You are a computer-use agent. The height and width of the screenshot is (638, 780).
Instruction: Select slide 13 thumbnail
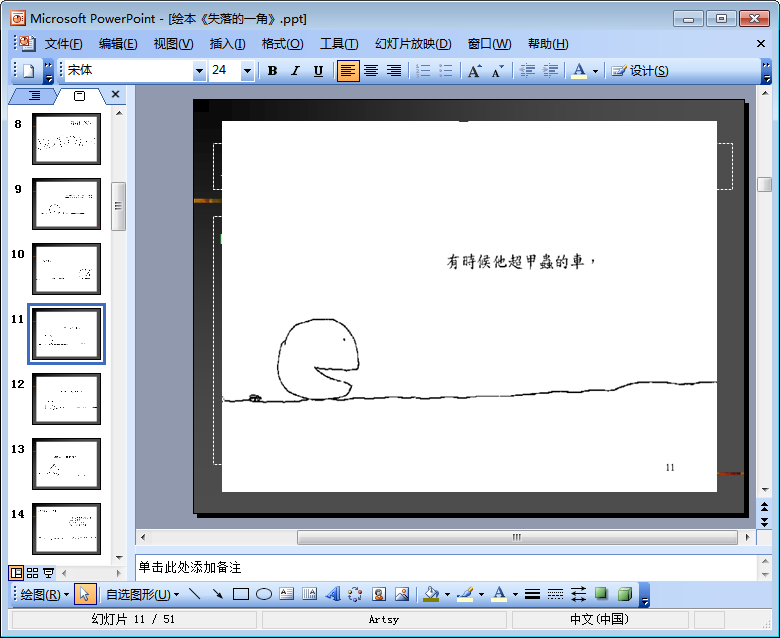(66, 464)
